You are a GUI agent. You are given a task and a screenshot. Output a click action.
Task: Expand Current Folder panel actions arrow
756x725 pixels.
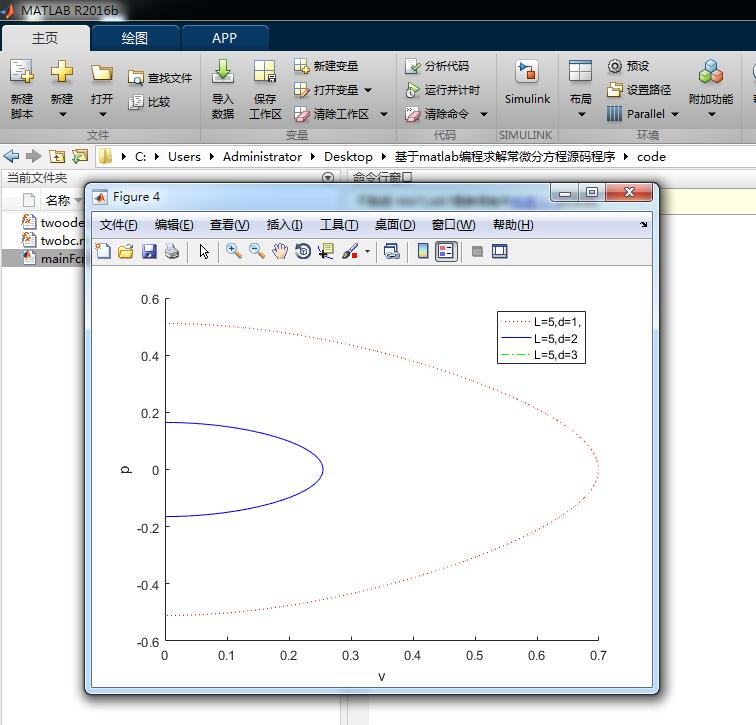pos(328,177)
